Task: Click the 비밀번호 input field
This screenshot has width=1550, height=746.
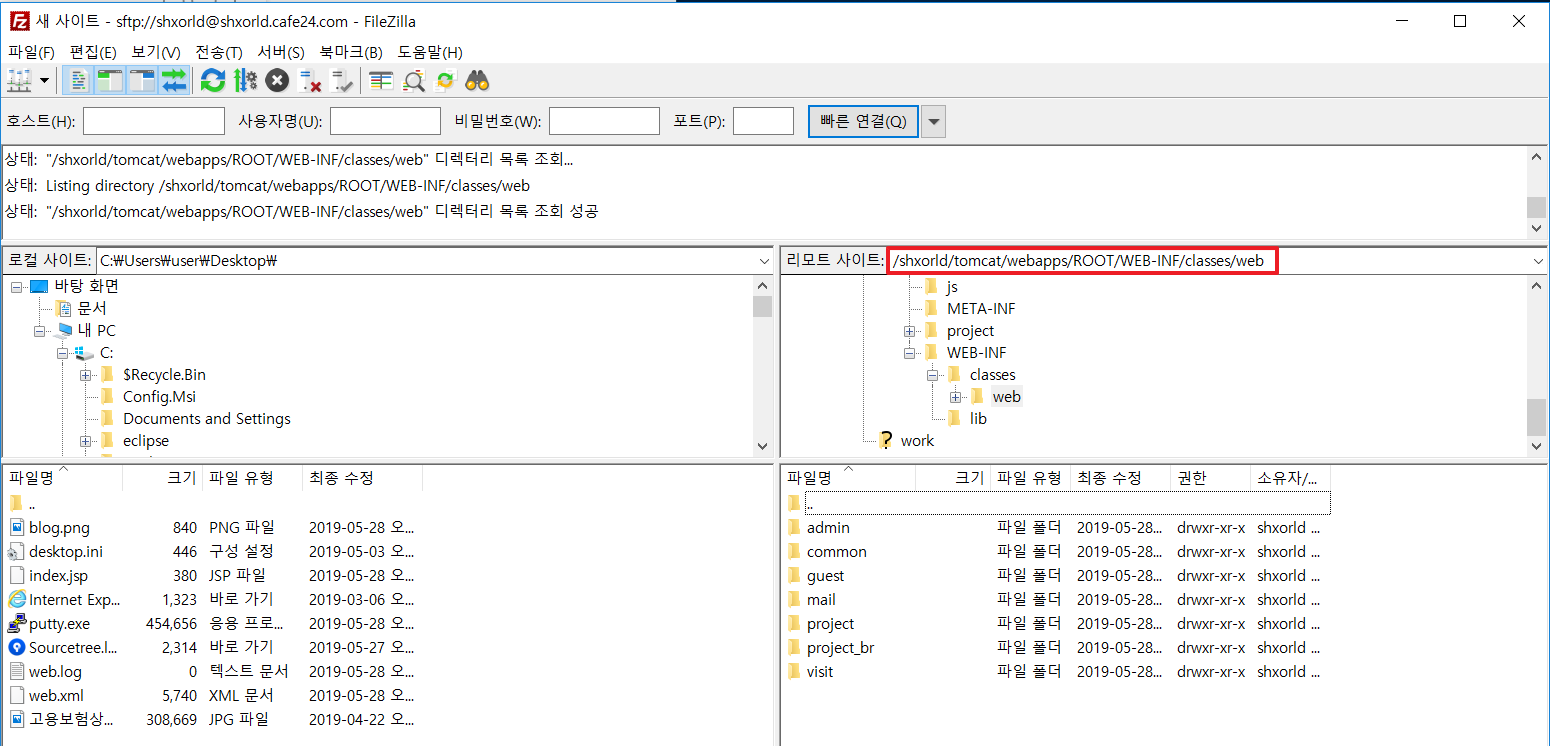Action: tap(604, 121)
